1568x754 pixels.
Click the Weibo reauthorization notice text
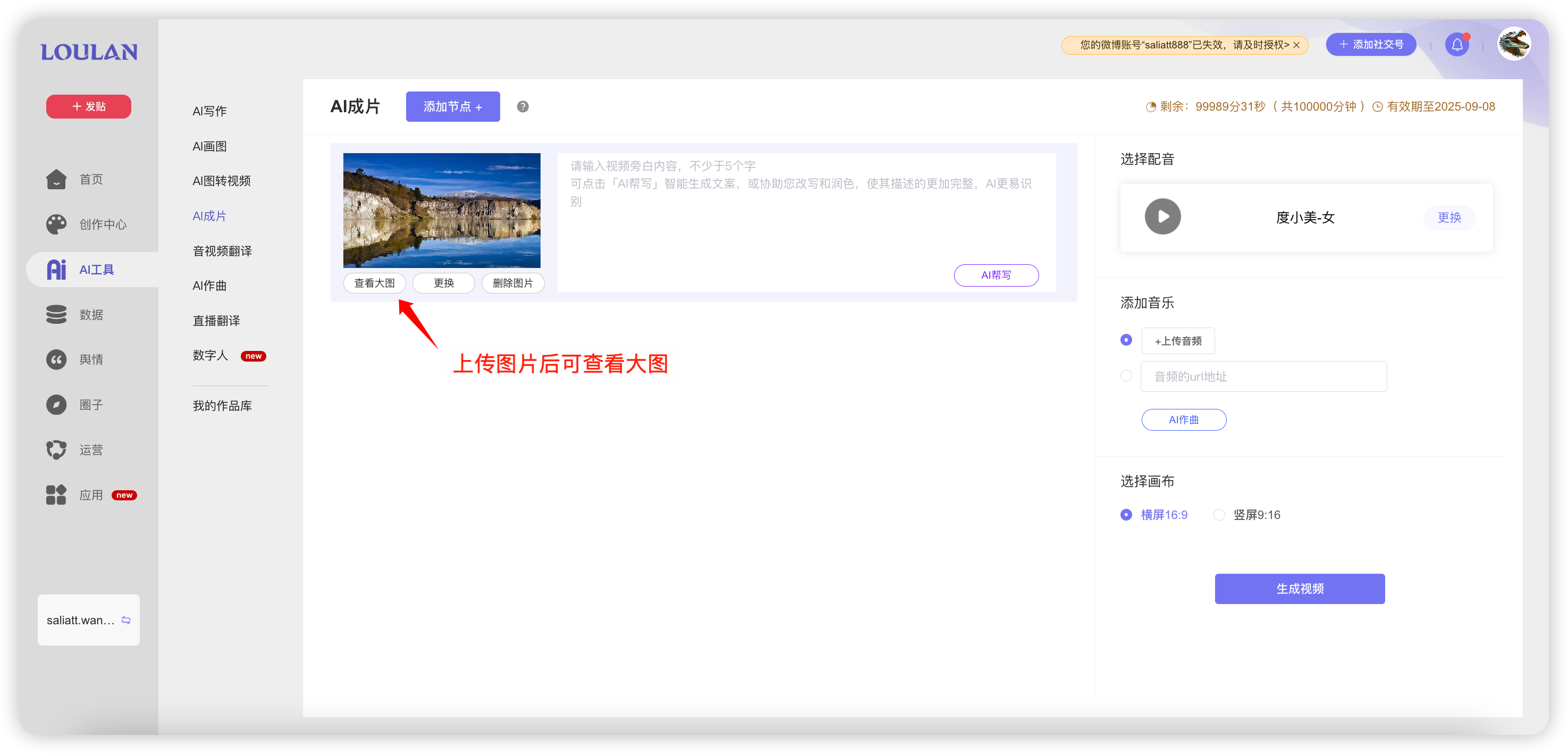(1185, 45)
